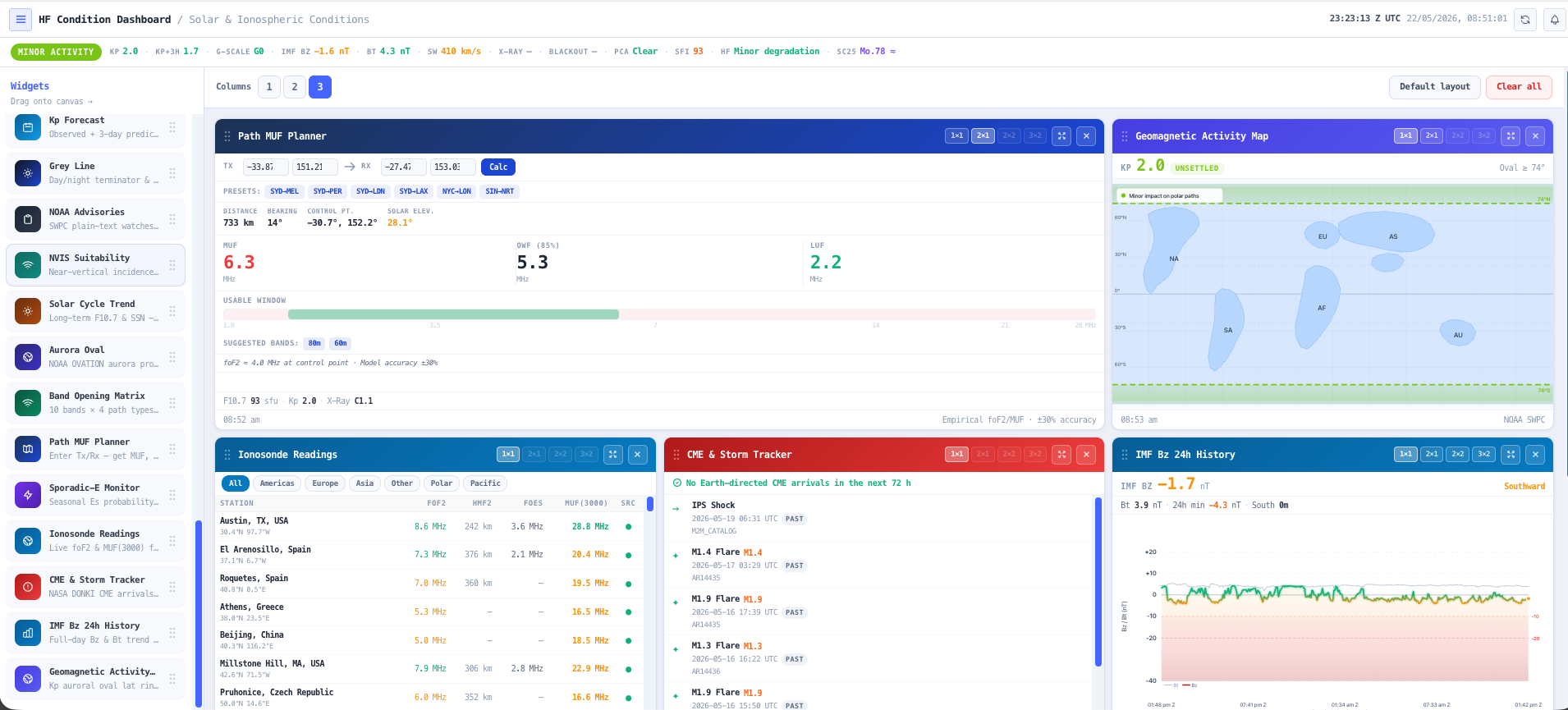Click the Aurora Oval widget icon
Image resolution: width=1568 pixels, height=710 pixels.
(28, 357)
